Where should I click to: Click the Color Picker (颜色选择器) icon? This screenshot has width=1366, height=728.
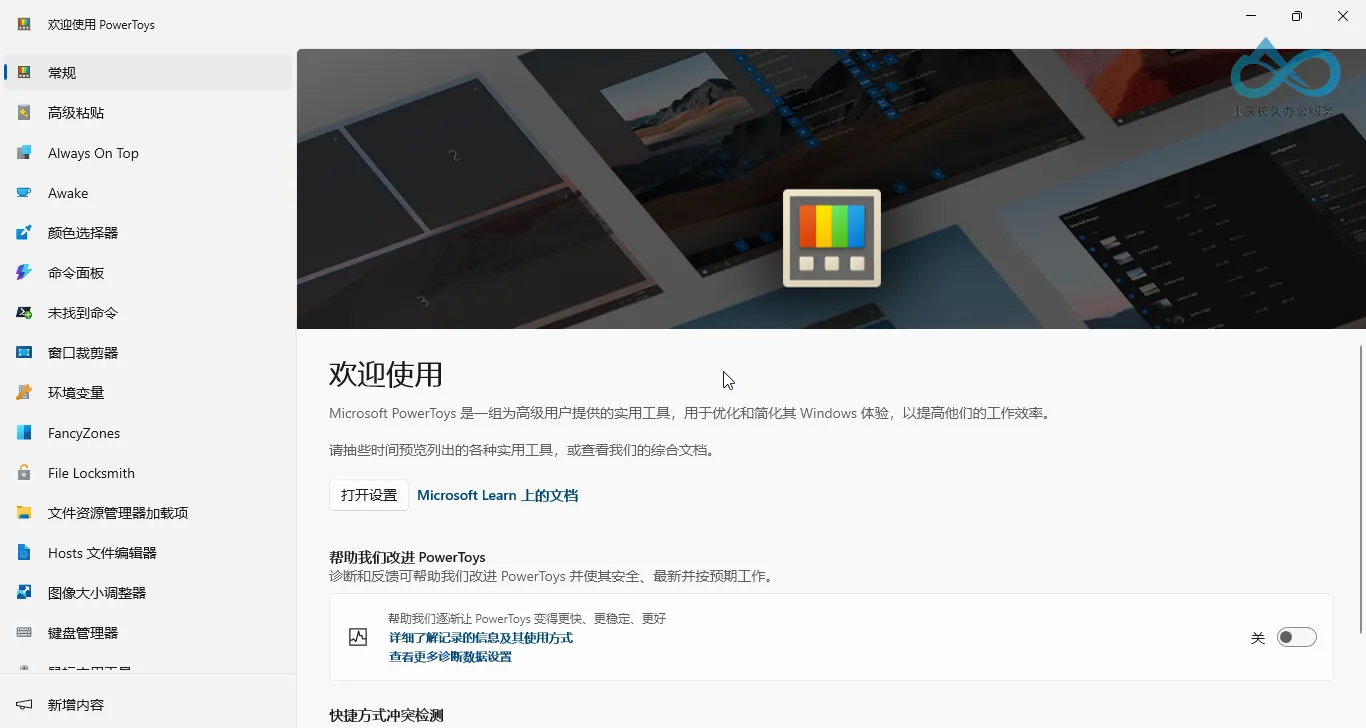click(24, 233)
